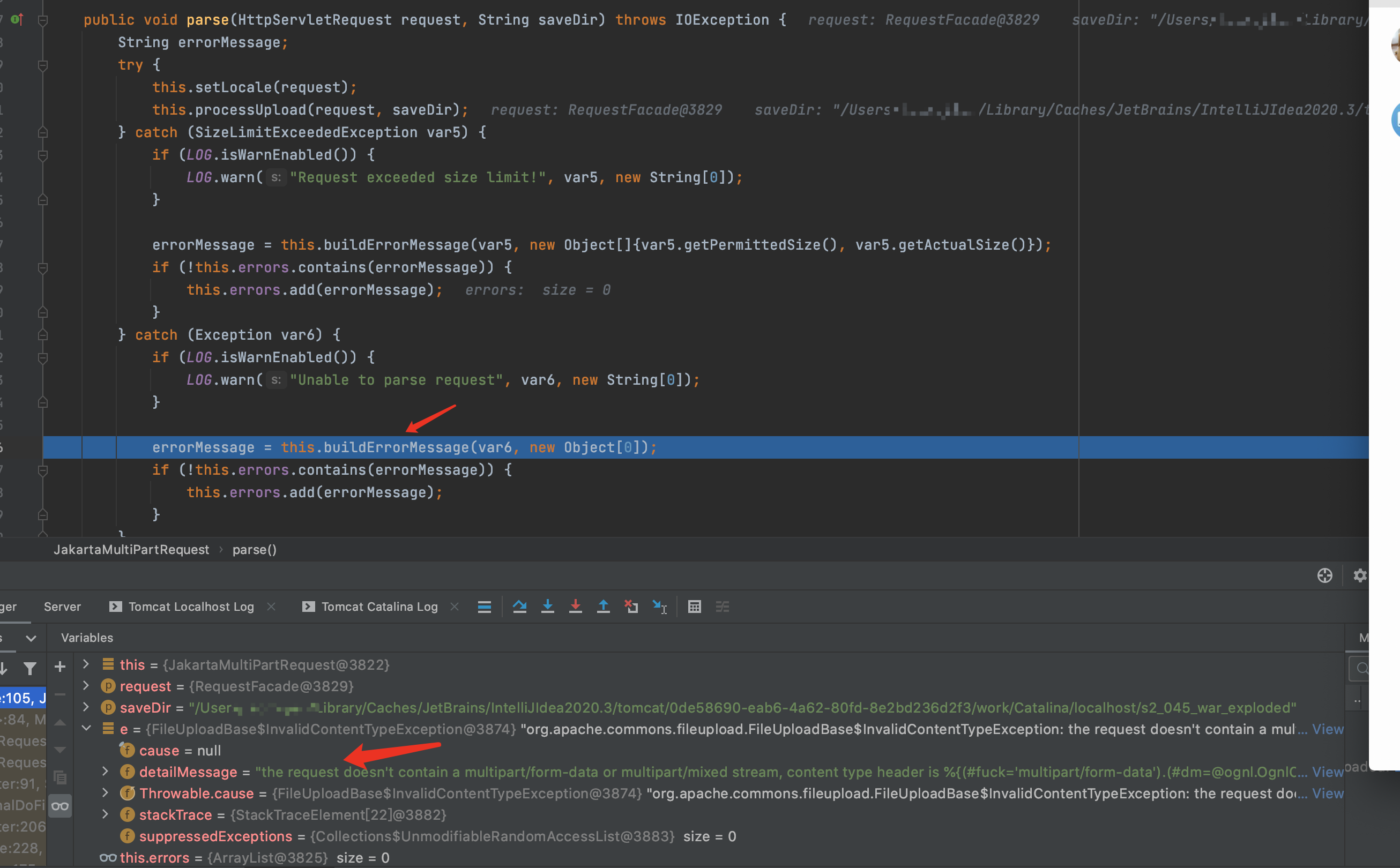Click View link on Throwable.cause row
The image size is (1400, 868).
pyautogui.click(x=1328, y=794)
